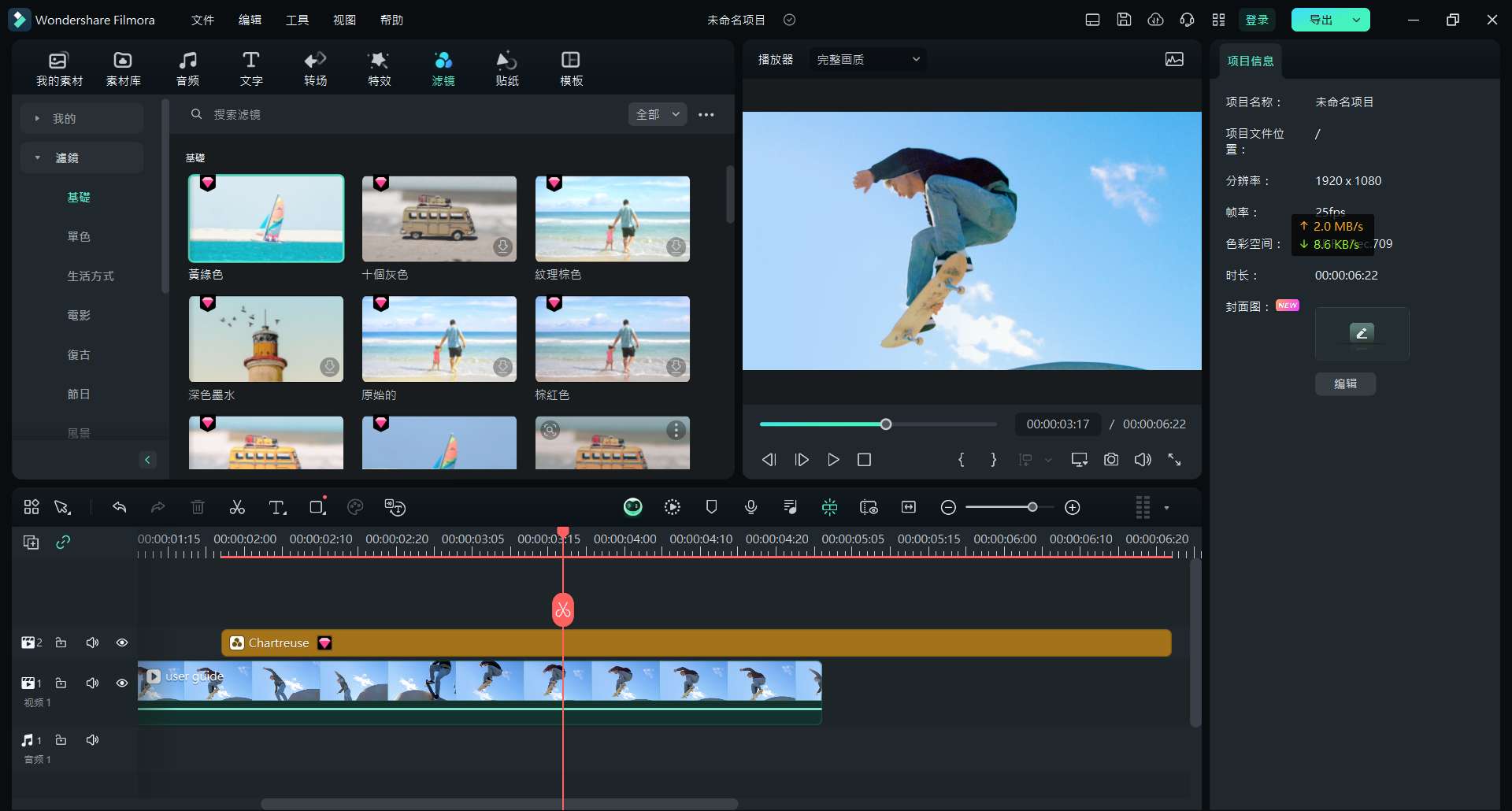Select the 深色墨水 filter thumbnail

point(266,339)
